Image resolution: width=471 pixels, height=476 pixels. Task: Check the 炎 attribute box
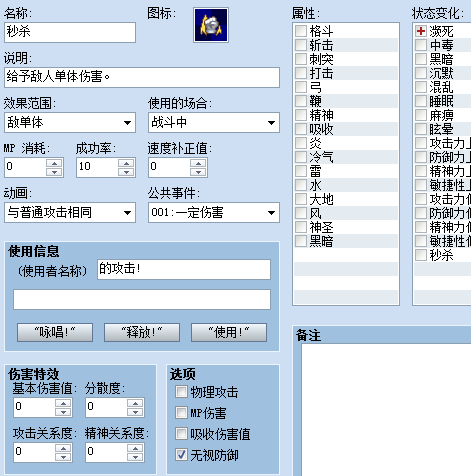(301, 143)
